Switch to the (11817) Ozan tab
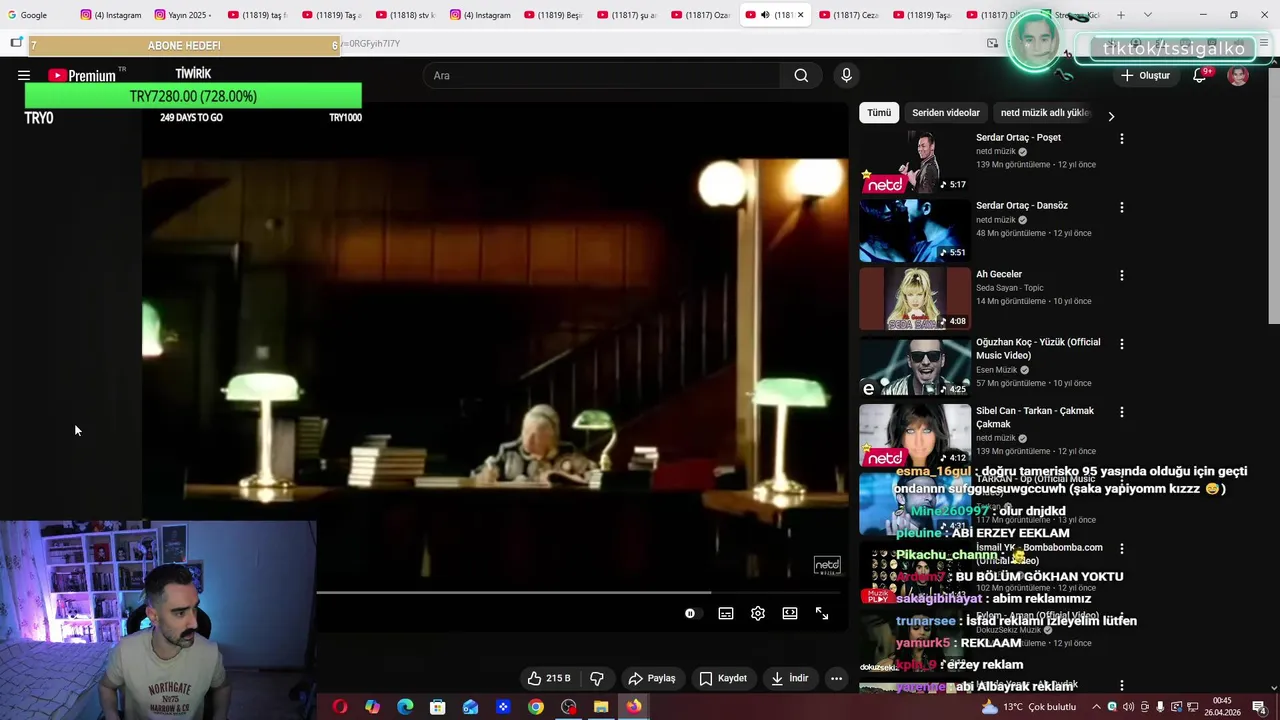This screenshot has height=720, width=1280. coord(700,15)
